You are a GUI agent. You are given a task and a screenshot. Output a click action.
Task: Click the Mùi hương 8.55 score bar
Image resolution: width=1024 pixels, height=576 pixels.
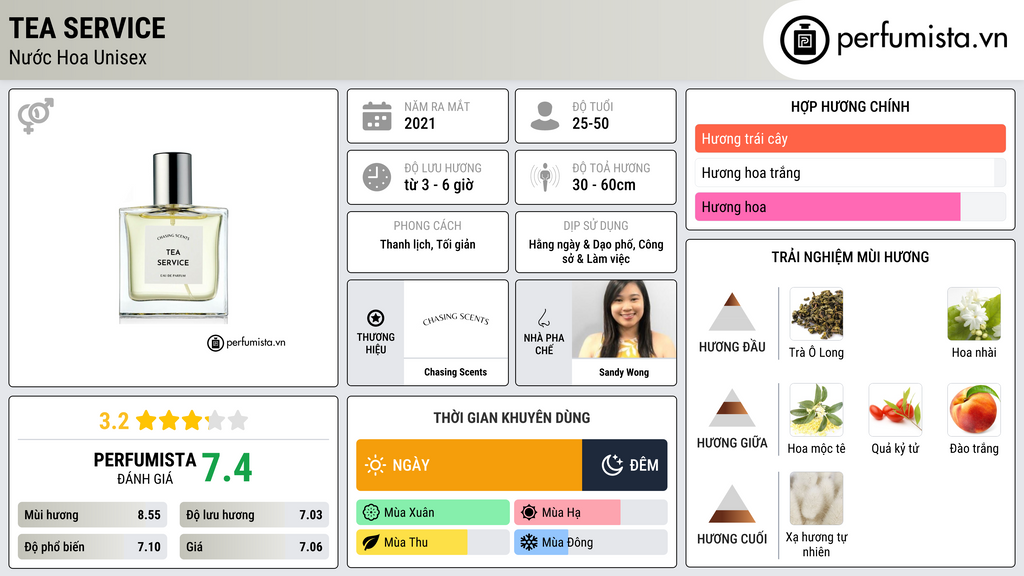click(93, 515)
